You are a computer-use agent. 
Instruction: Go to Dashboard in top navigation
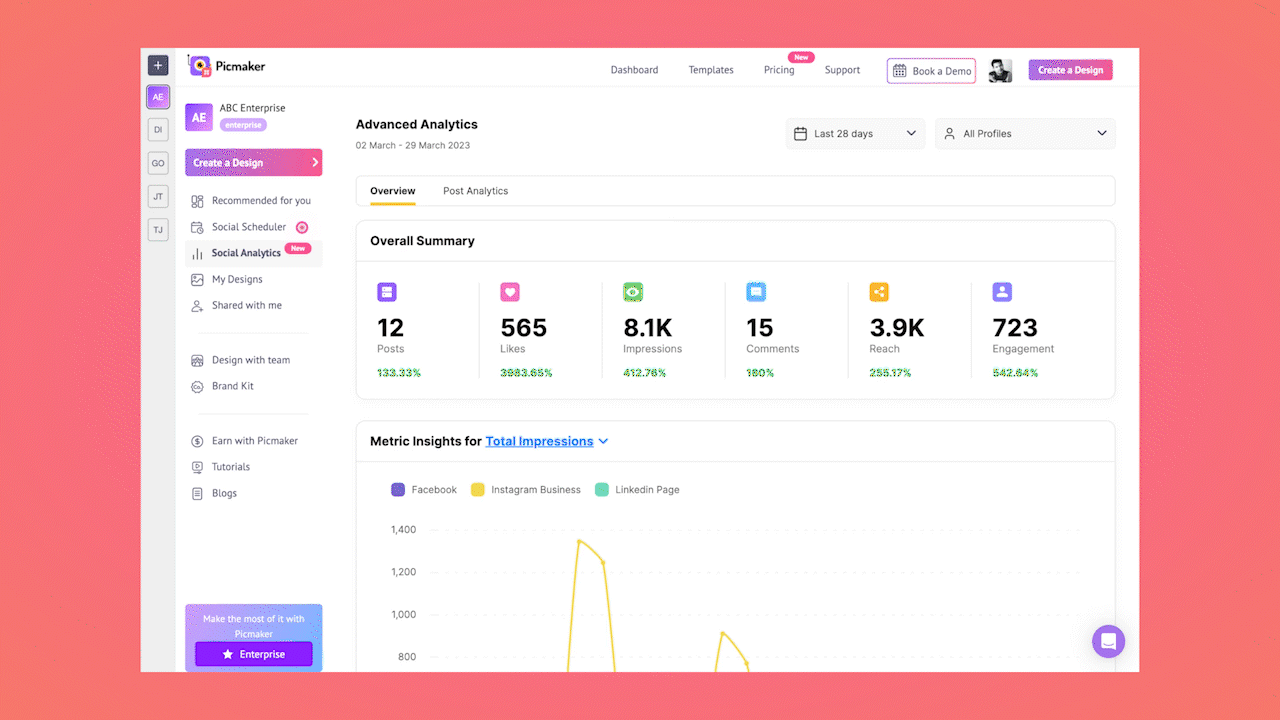pyautogui.click(x=635, y=70)
